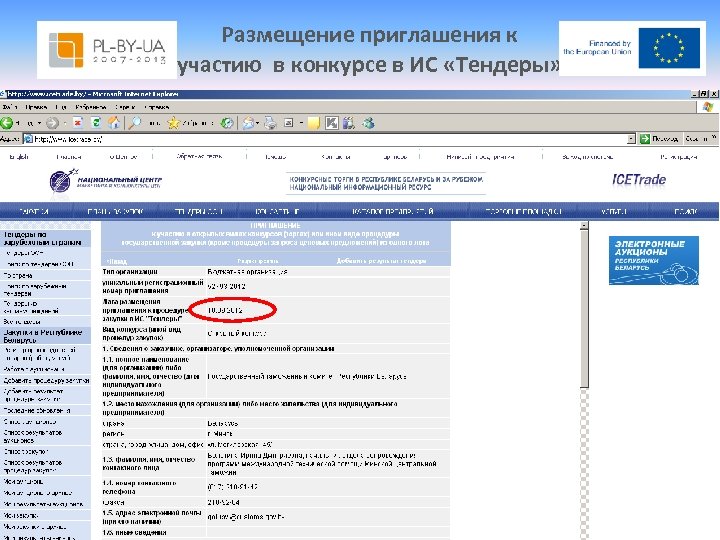Image resolution: width=720 pixels, height=540 pixels.
Task: Click Добавить процедуру закупки in sidebar
Action: point(45,380)
